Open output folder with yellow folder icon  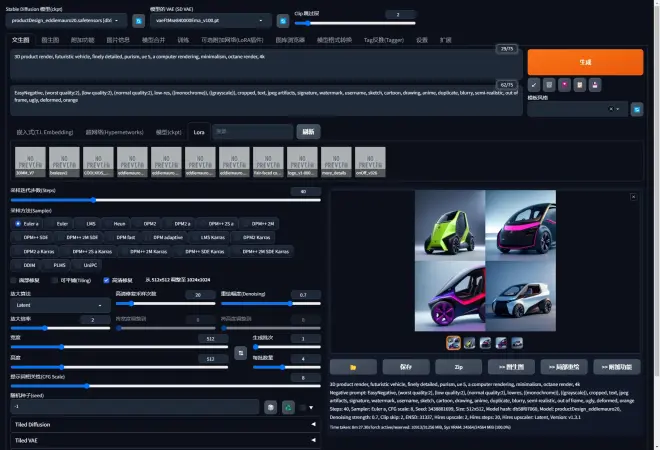coord(353,367)
